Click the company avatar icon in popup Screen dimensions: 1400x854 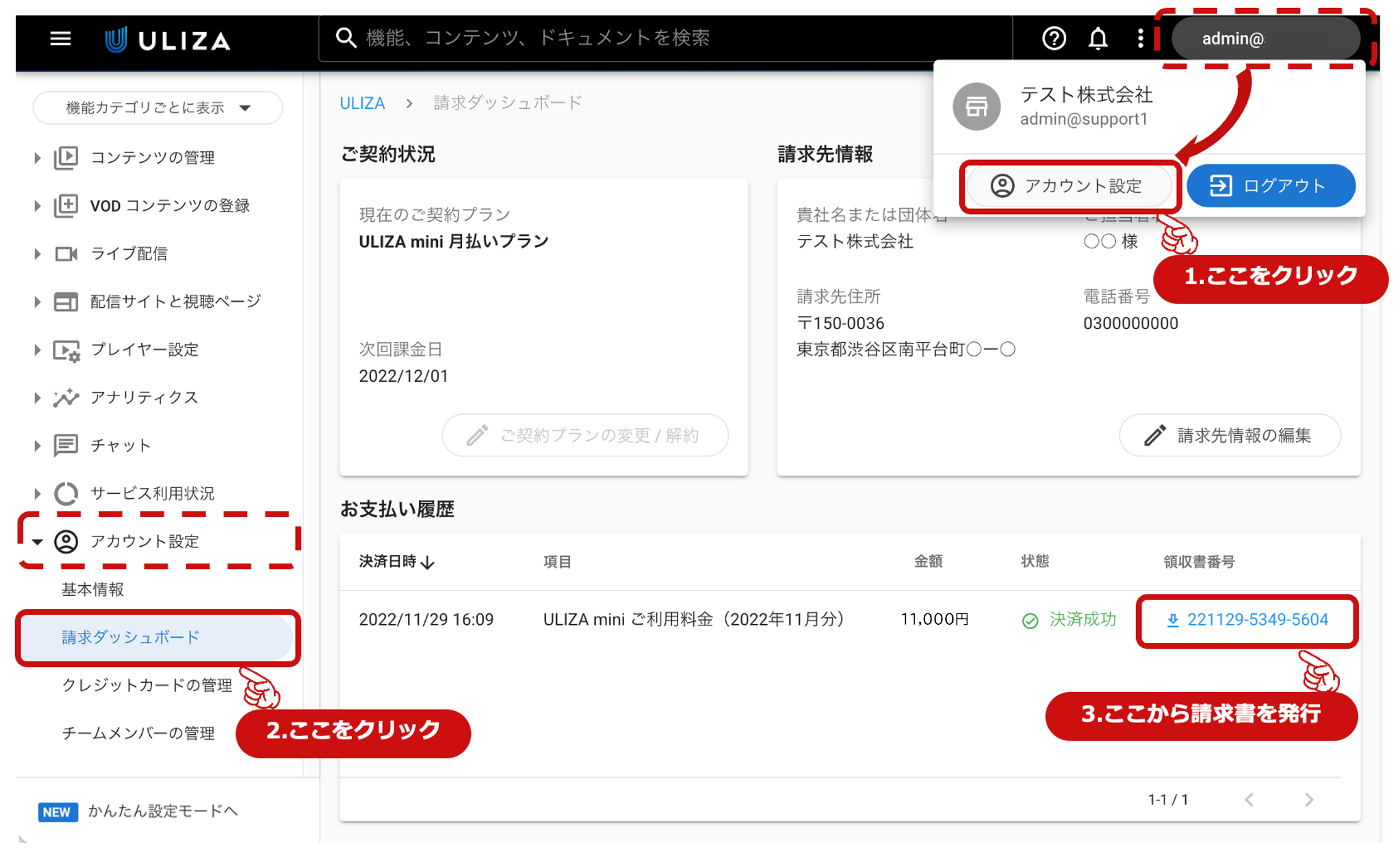pyautogui.click(x=976, y=106)
